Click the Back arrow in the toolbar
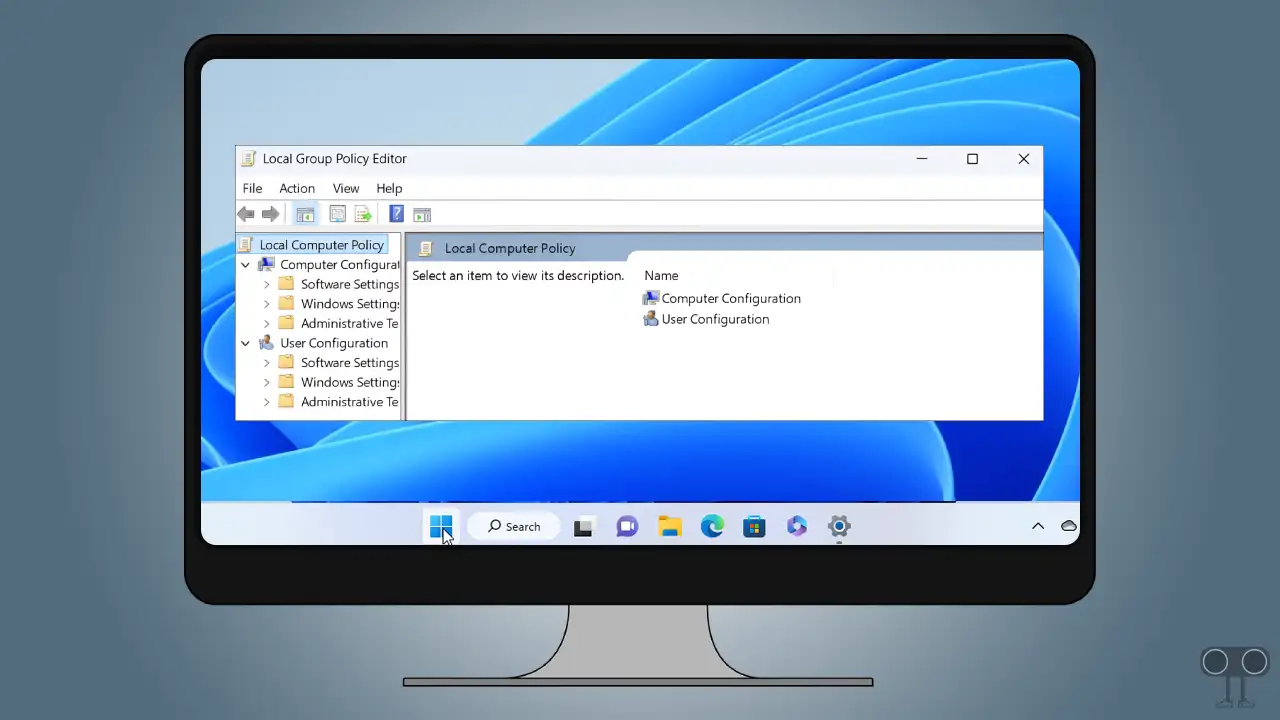Screen dimensions: 1280x720 246,214
